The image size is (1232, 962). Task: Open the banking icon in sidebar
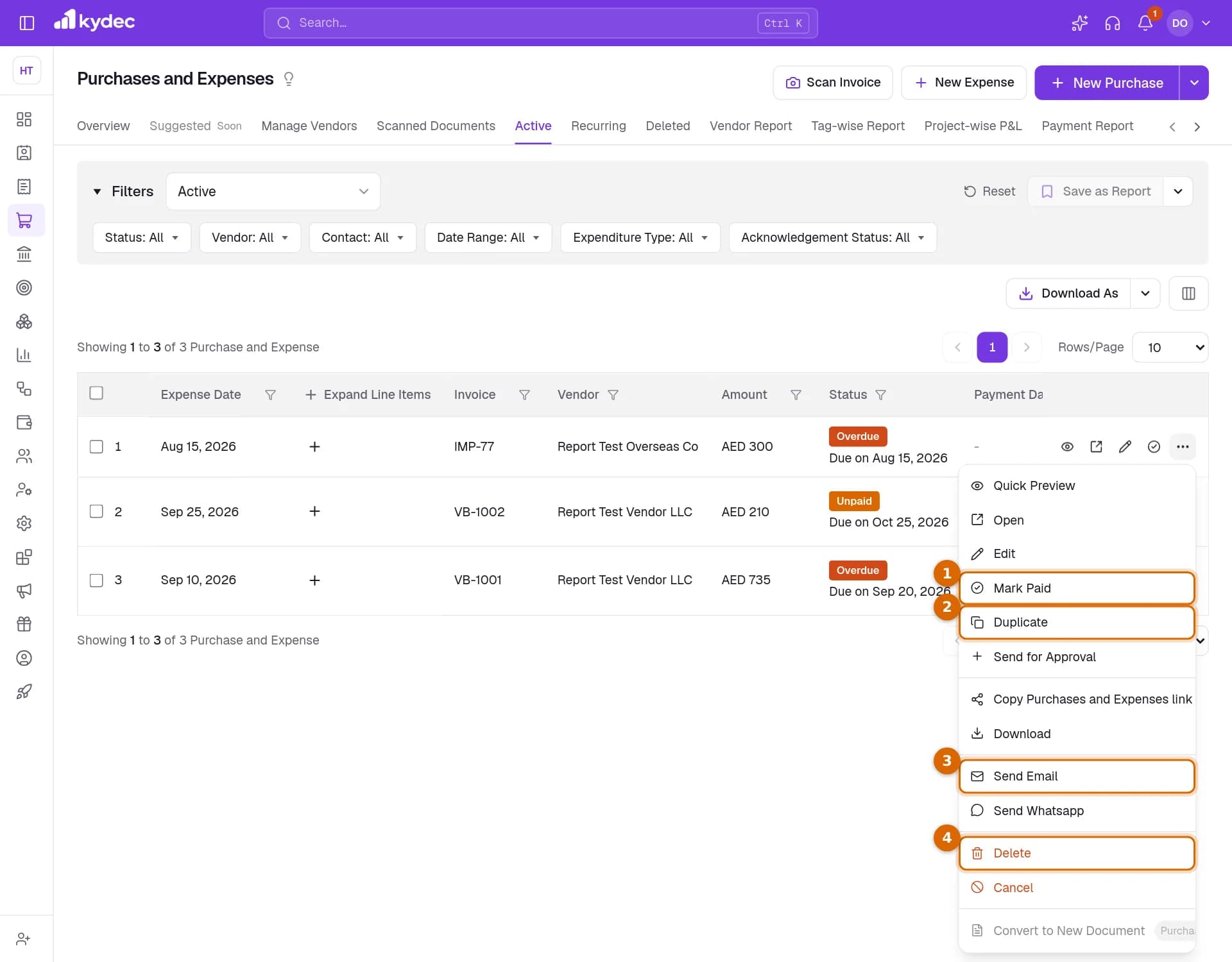coord(24,254)
